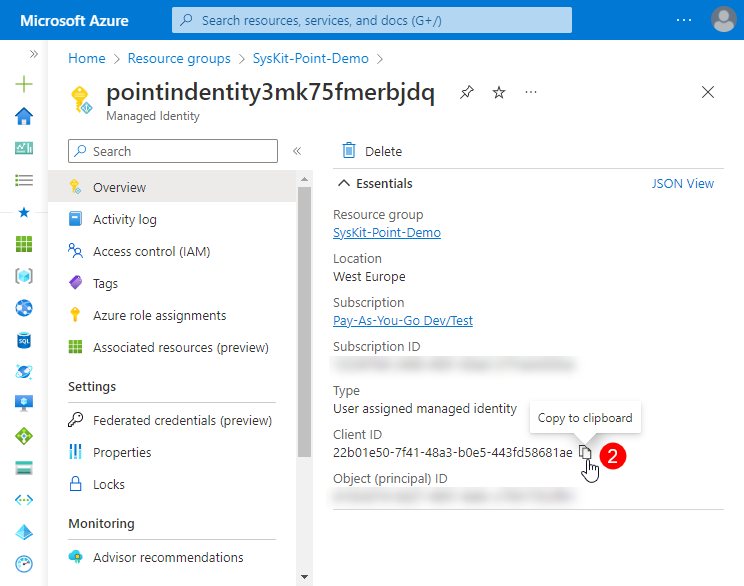Select Overview in resource menu
The image size is (744, 586).
pos(172,187)
